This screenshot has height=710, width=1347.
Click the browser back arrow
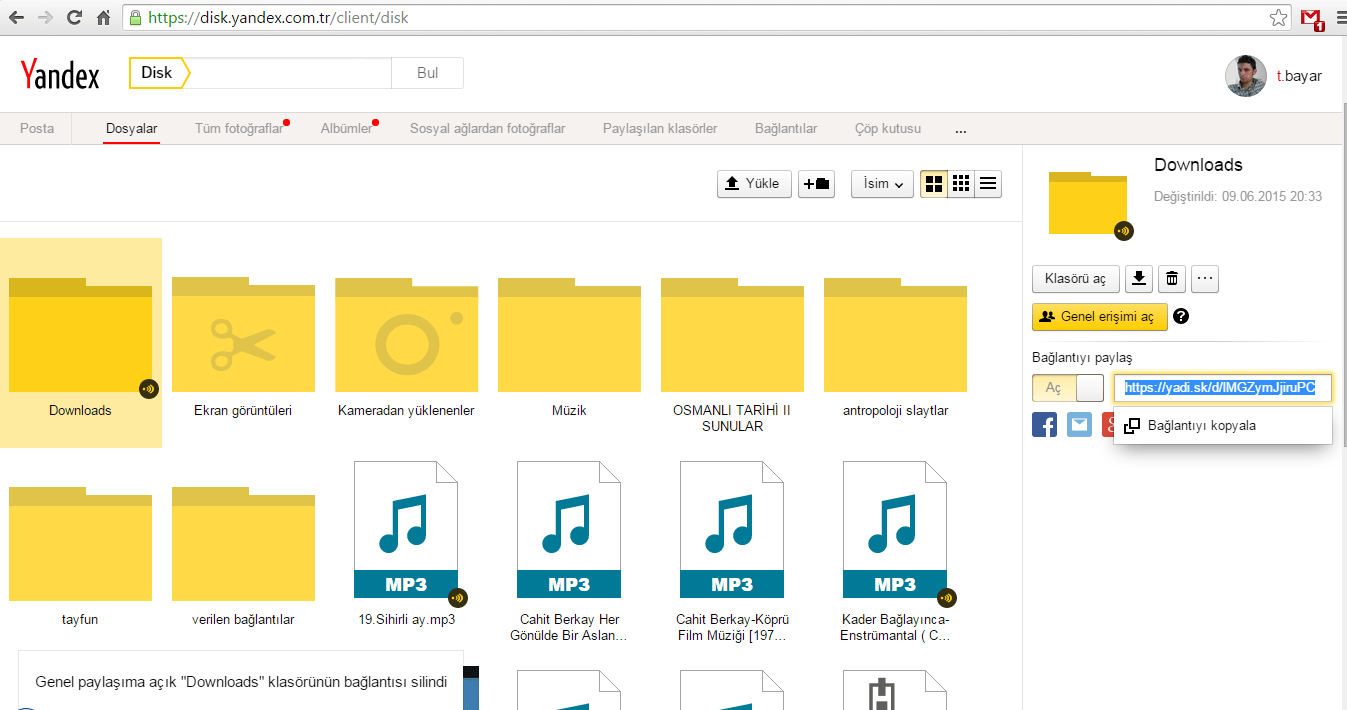(16, 18)
